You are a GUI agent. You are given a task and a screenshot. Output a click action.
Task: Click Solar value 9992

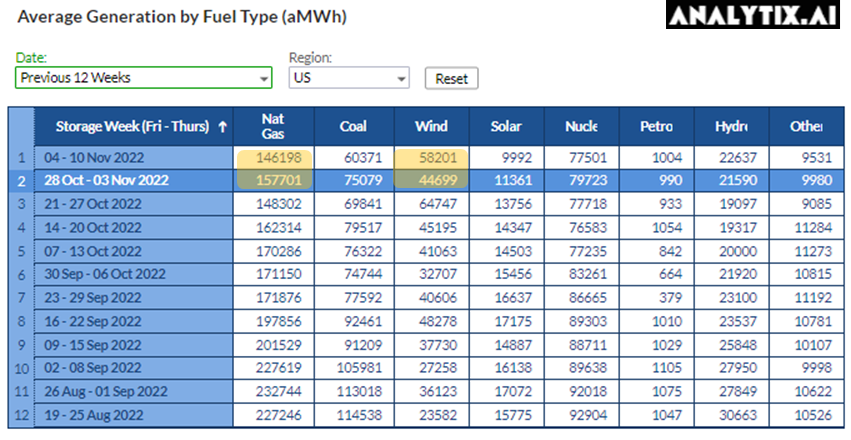pos(517,158)
